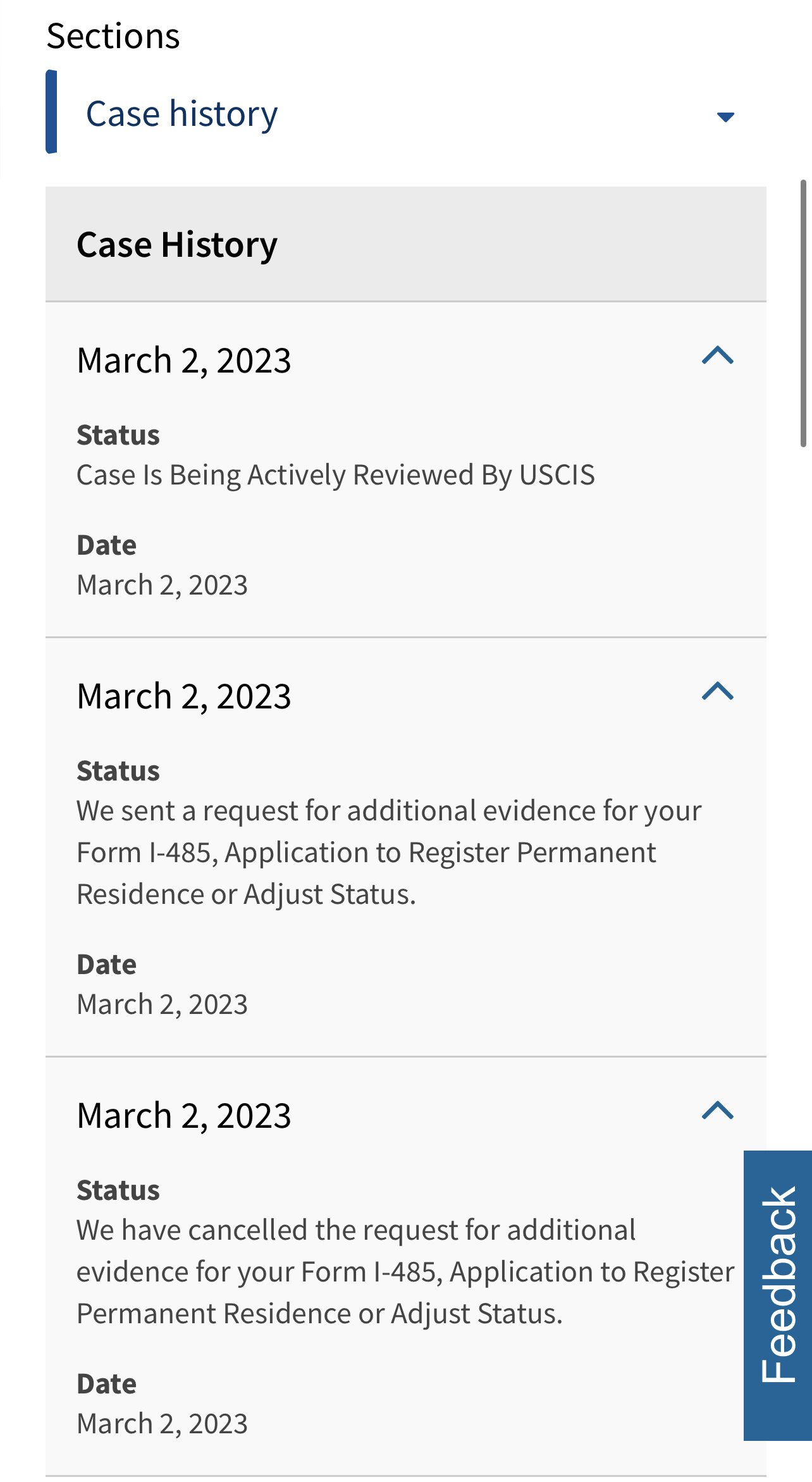Click the Status label in the topmost entry
Screen dimensions: 812x1482
118,435
